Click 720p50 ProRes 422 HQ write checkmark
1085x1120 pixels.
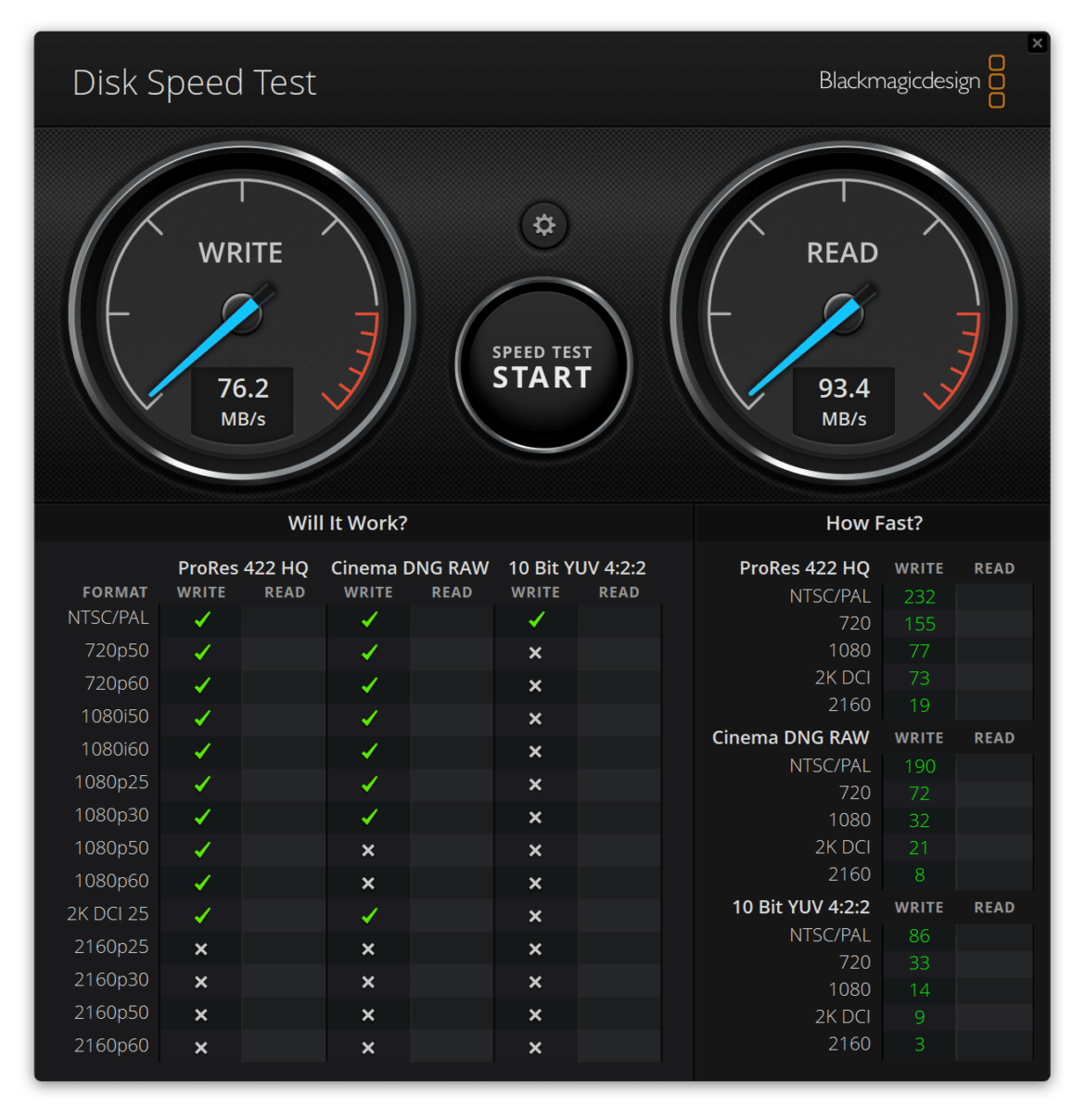[x=202, y=653]
